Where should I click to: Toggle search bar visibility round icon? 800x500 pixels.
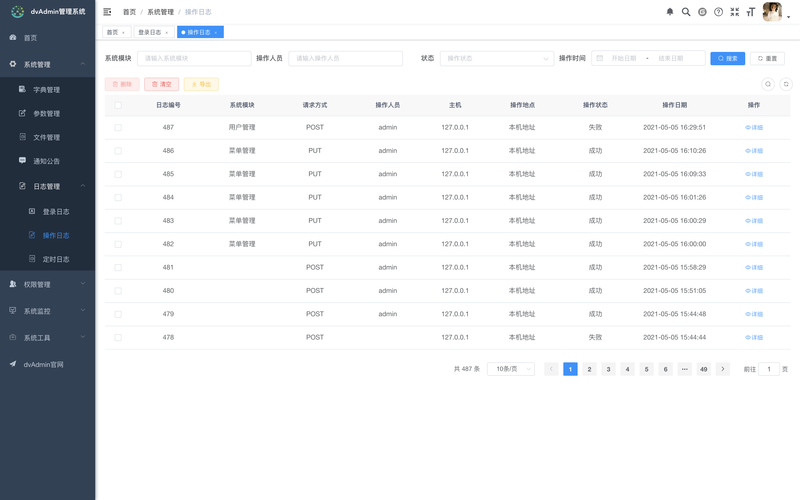tap(768, 84)
